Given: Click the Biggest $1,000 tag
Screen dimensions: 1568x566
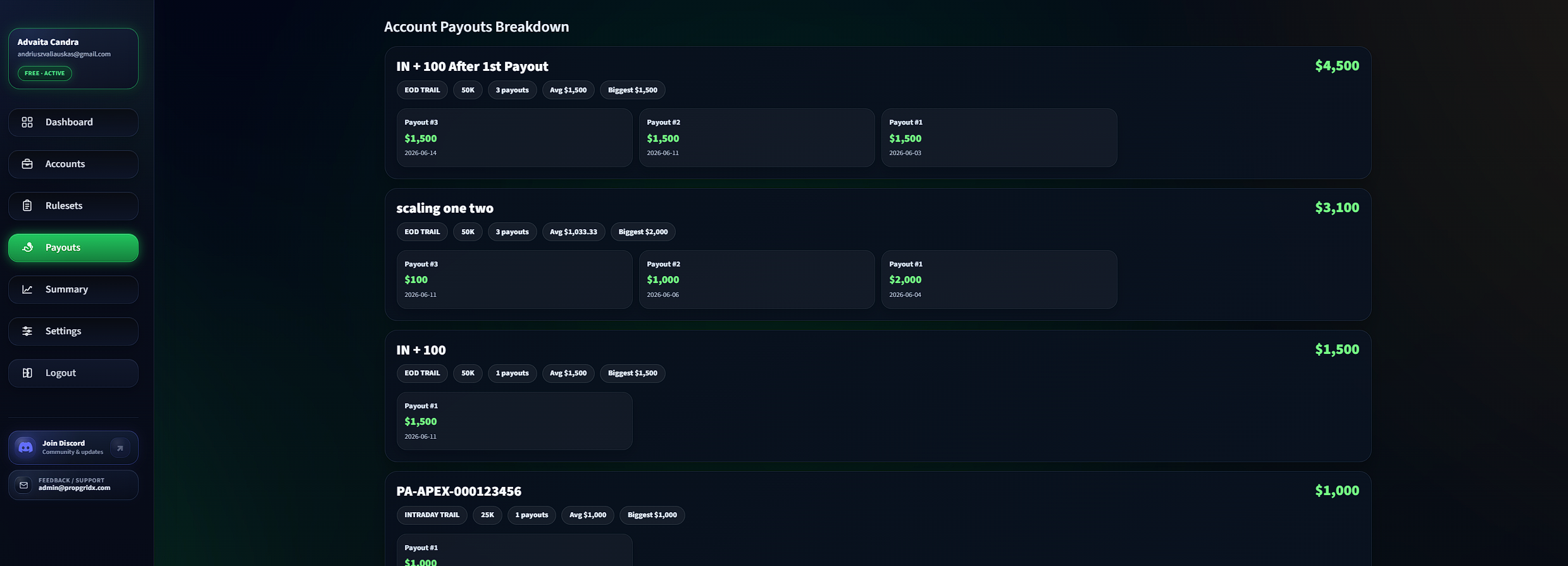Looking at the screenshot, I should tap(652, 515).
